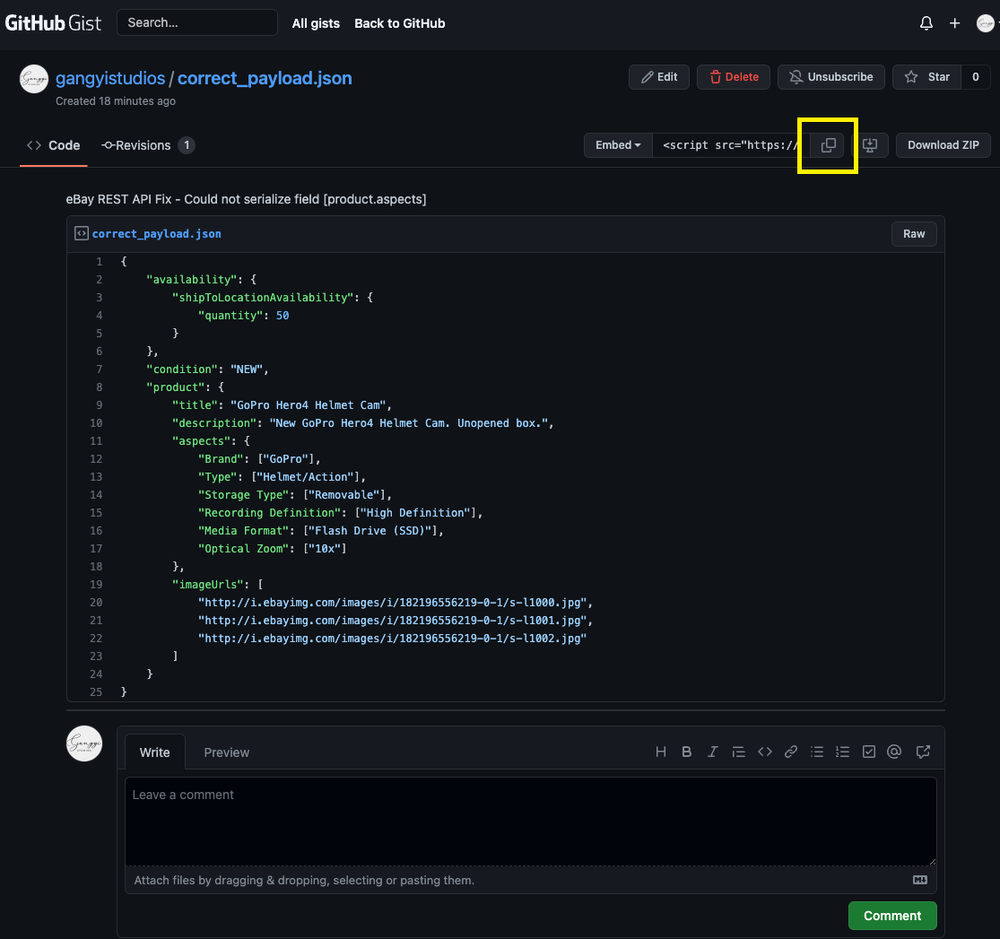Star this gist
The width and height of the screenshot is (1000, 939).
pos(926,76)
